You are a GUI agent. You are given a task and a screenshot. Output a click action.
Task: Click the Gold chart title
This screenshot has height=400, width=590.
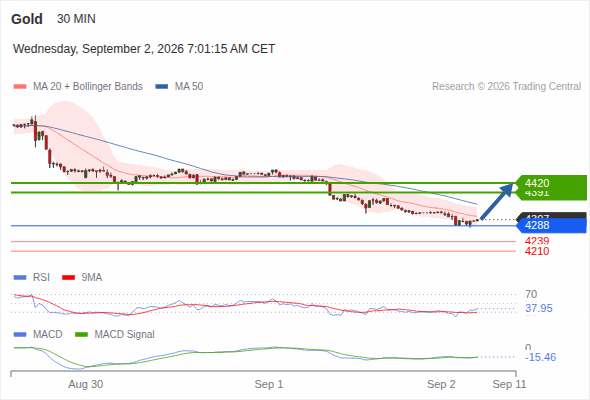click(x=27, y=19)
